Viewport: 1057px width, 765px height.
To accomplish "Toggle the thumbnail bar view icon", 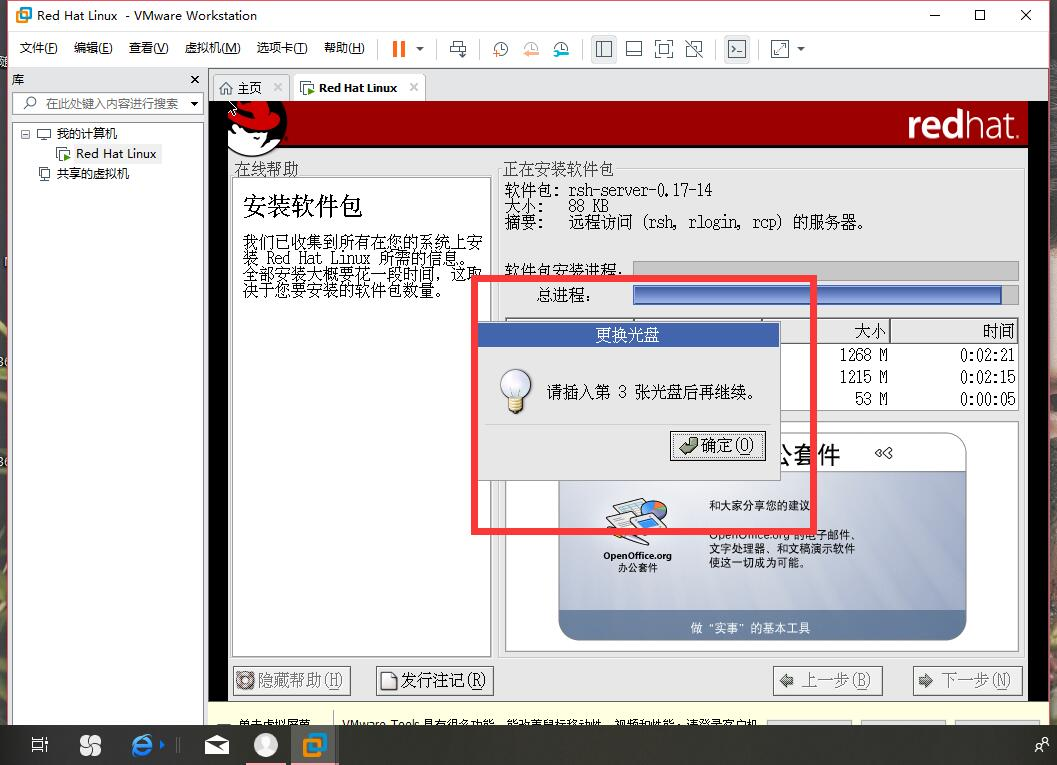I will [x=634, y=49].
